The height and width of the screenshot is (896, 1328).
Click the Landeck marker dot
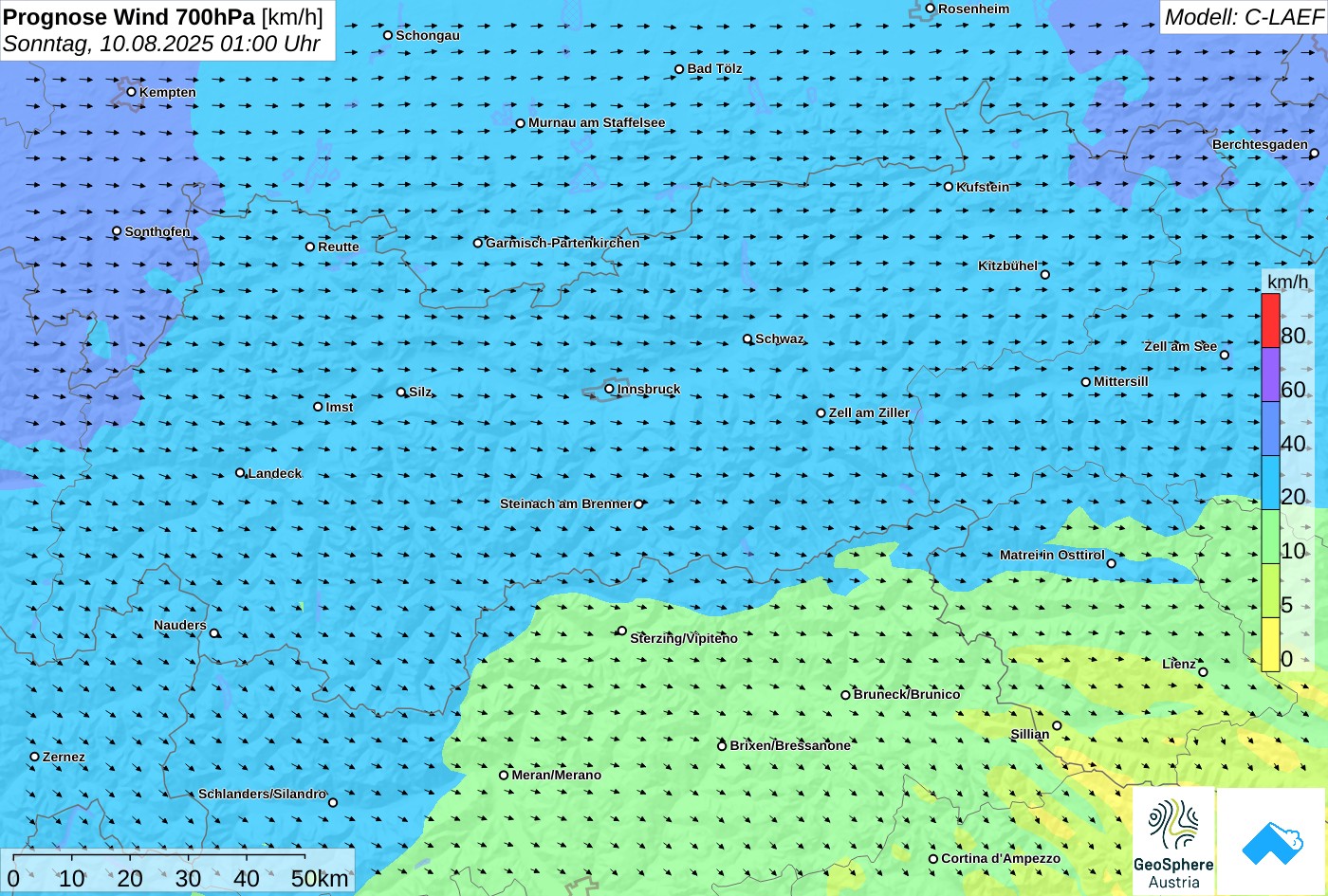pos(240,473)
